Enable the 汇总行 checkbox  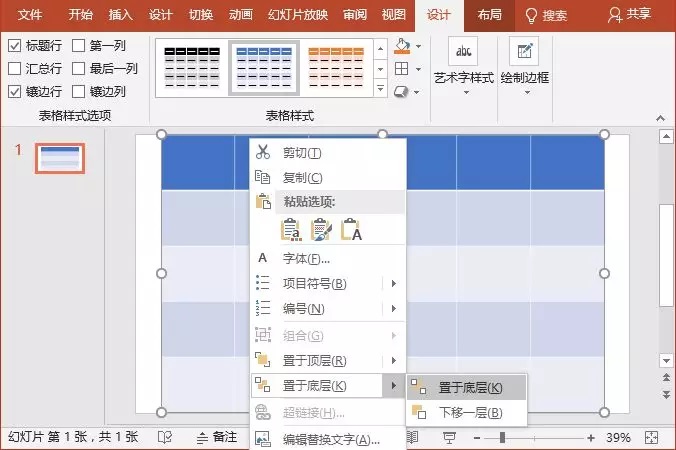tap(15, 68)
